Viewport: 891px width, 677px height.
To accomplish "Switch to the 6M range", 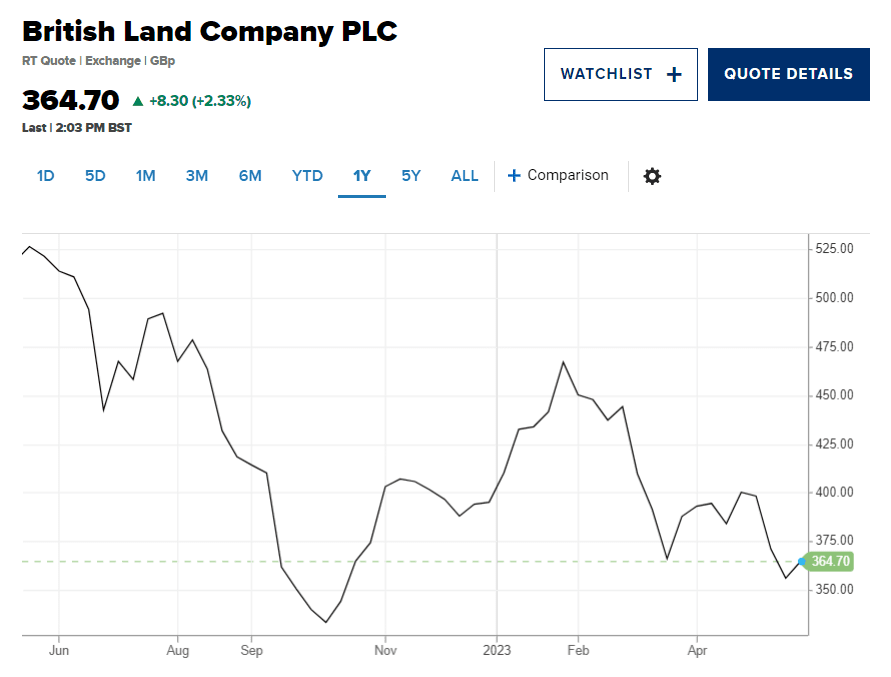I will tap(250, 176).
